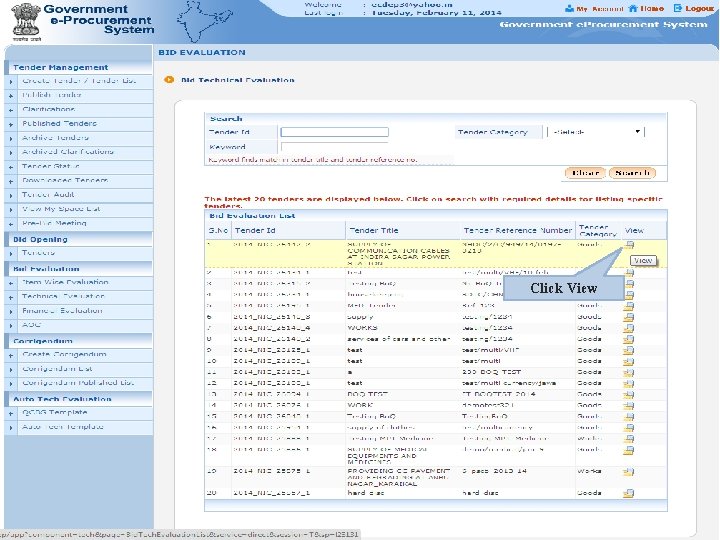Open Item Wise Evaluation
This screenshot has width=720, height=540.
(65, 282)
